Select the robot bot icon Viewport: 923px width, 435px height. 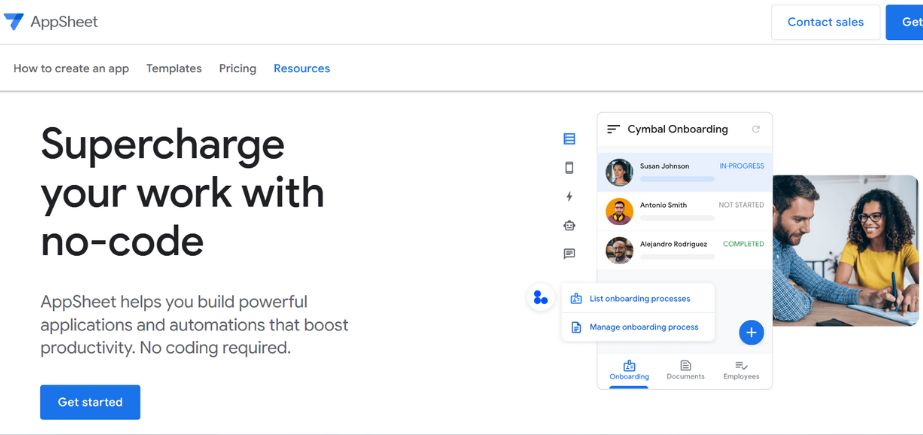point(569,225)
